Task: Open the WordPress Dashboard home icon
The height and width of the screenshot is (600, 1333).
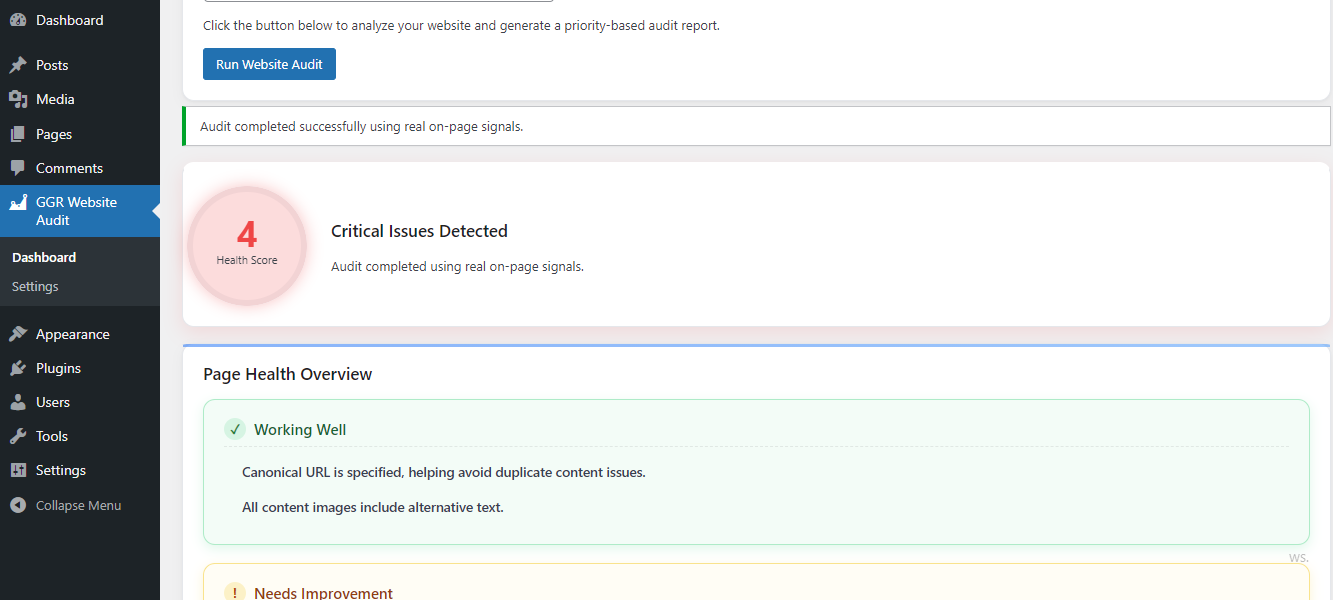Action: (x=18, y=19)
